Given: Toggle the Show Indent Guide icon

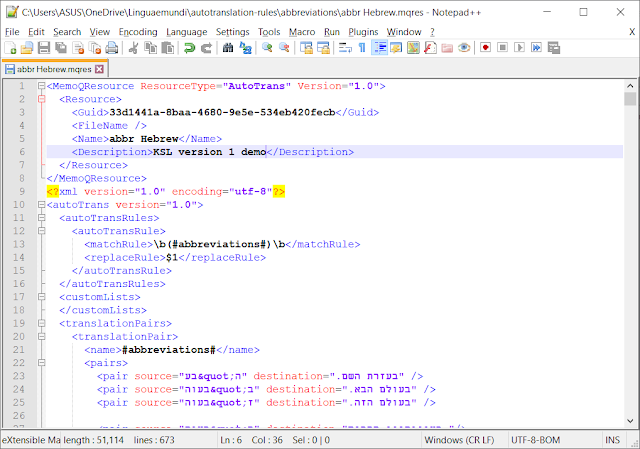Looking at the screenshot, I should pyautogui.click(x=379, y=48).
